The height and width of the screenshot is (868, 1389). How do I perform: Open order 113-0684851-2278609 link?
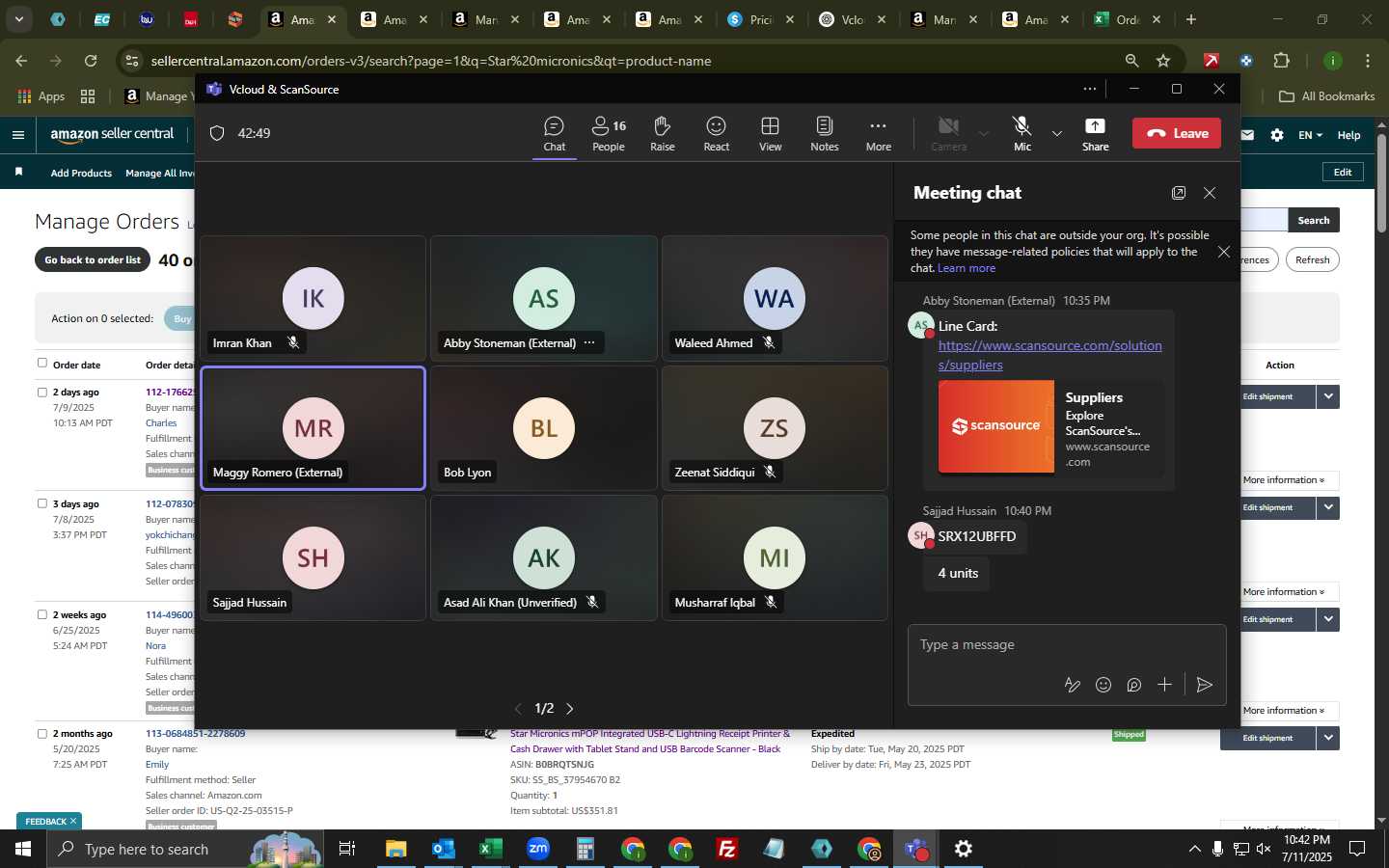tap(195, 734)
